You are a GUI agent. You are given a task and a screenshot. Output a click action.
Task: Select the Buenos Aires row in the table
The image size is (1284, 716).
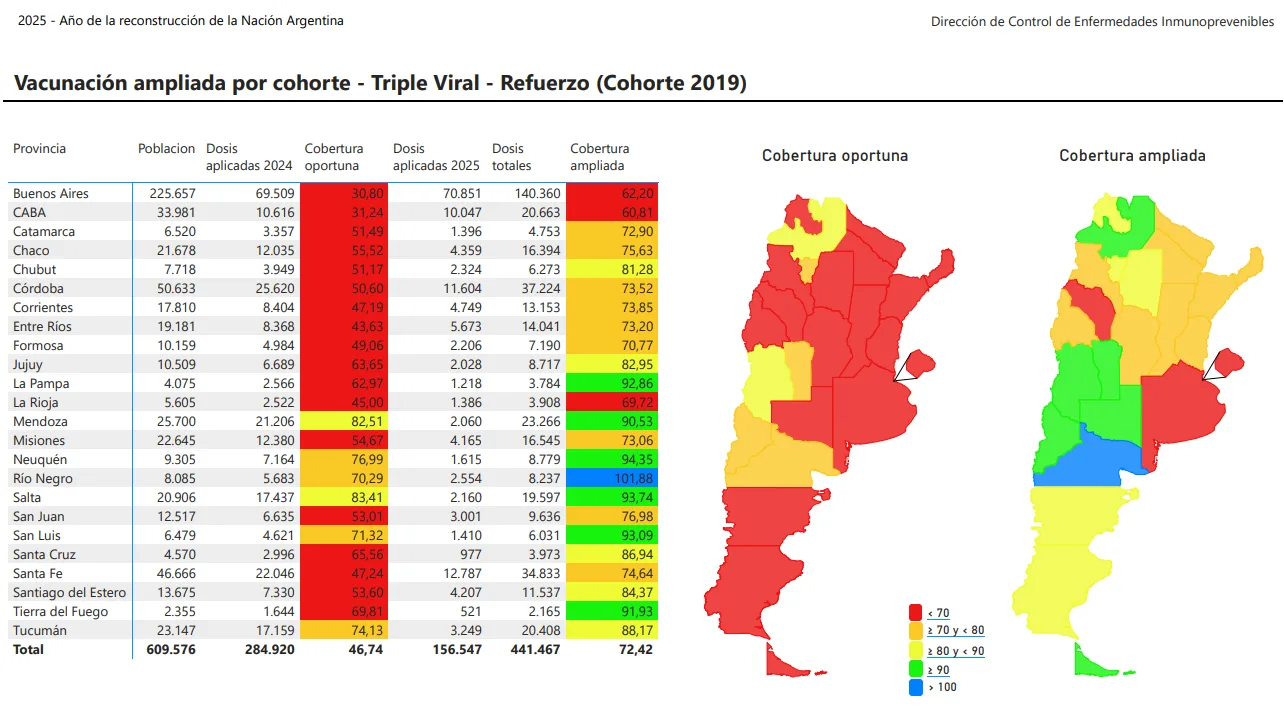tap(51, 193)
